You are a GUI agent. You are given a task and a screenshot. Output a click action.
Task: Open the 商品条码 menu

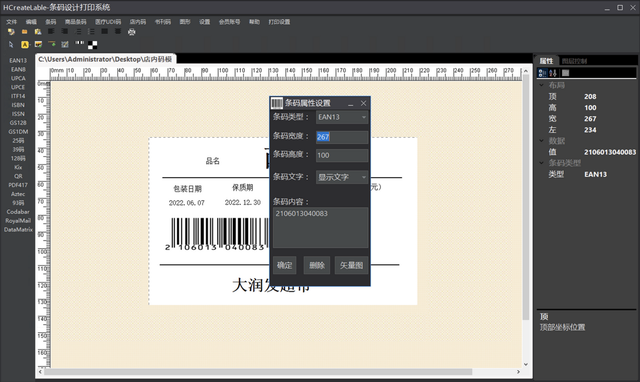click(x=76, y=22)
